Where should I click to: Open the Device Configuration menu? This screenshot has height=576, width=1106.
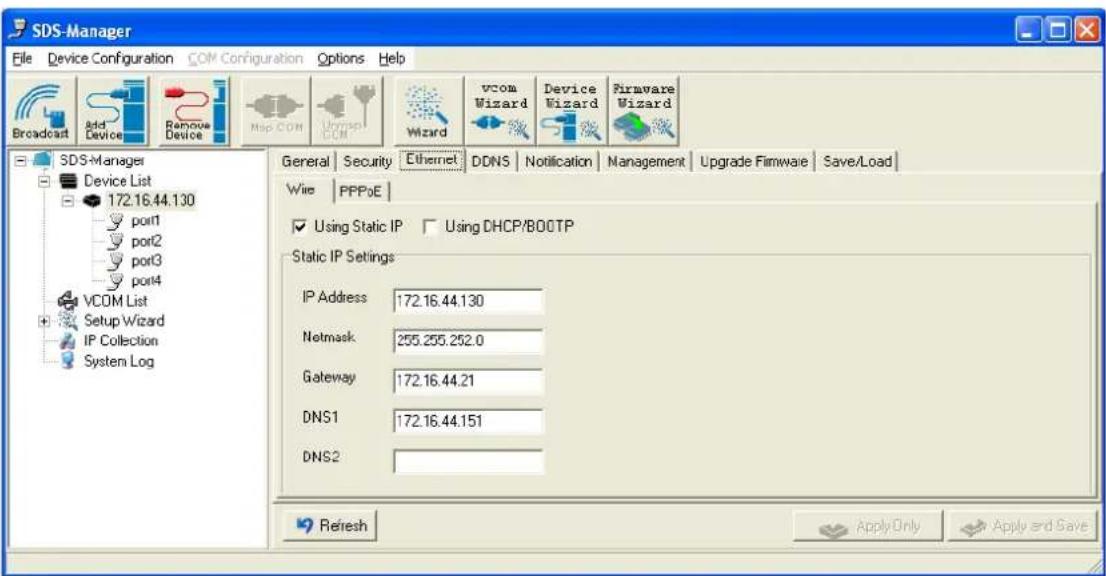click(110, 59)
